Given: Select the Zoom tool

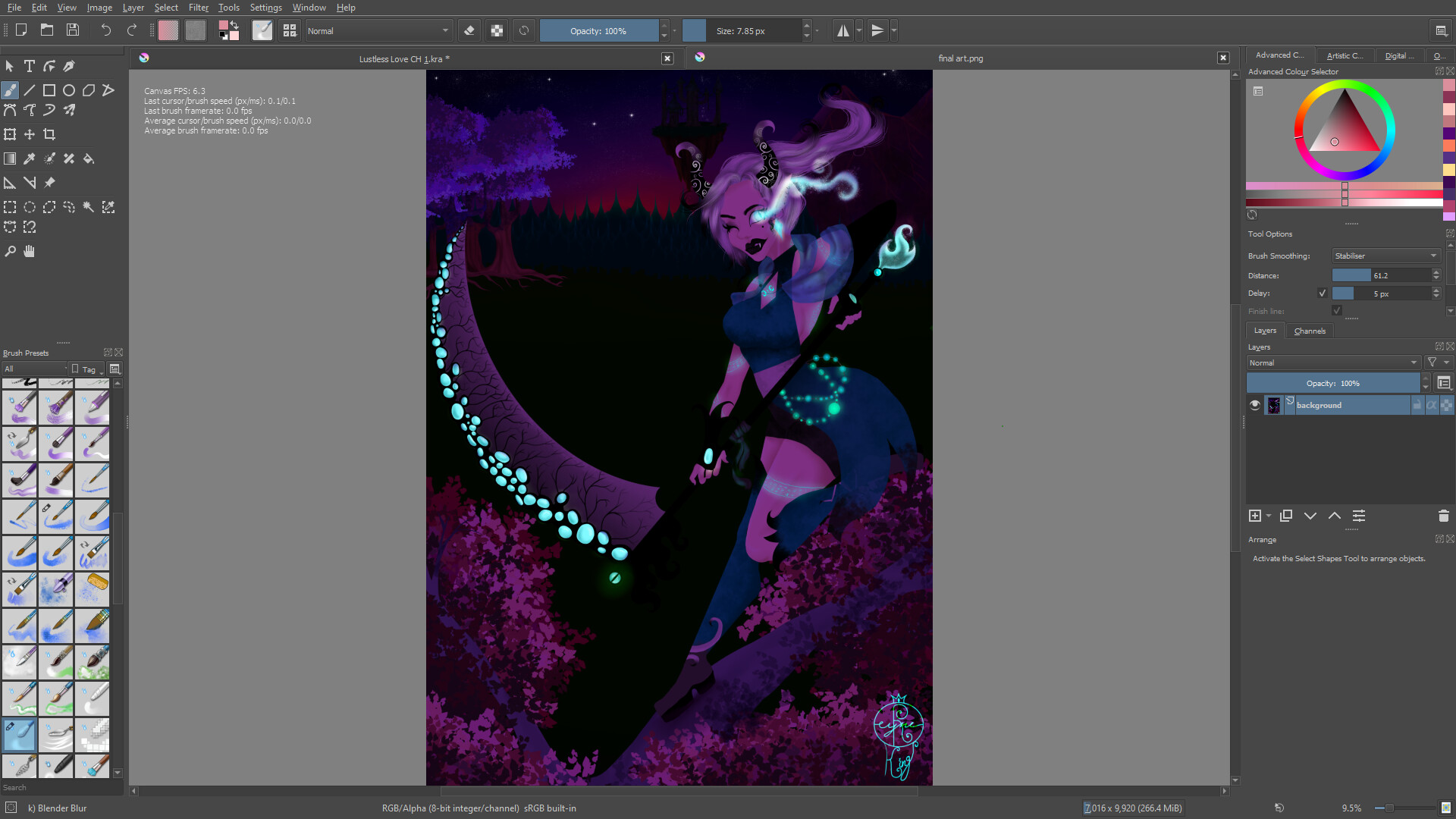Looking at the screenshot, I should (10, 251).
